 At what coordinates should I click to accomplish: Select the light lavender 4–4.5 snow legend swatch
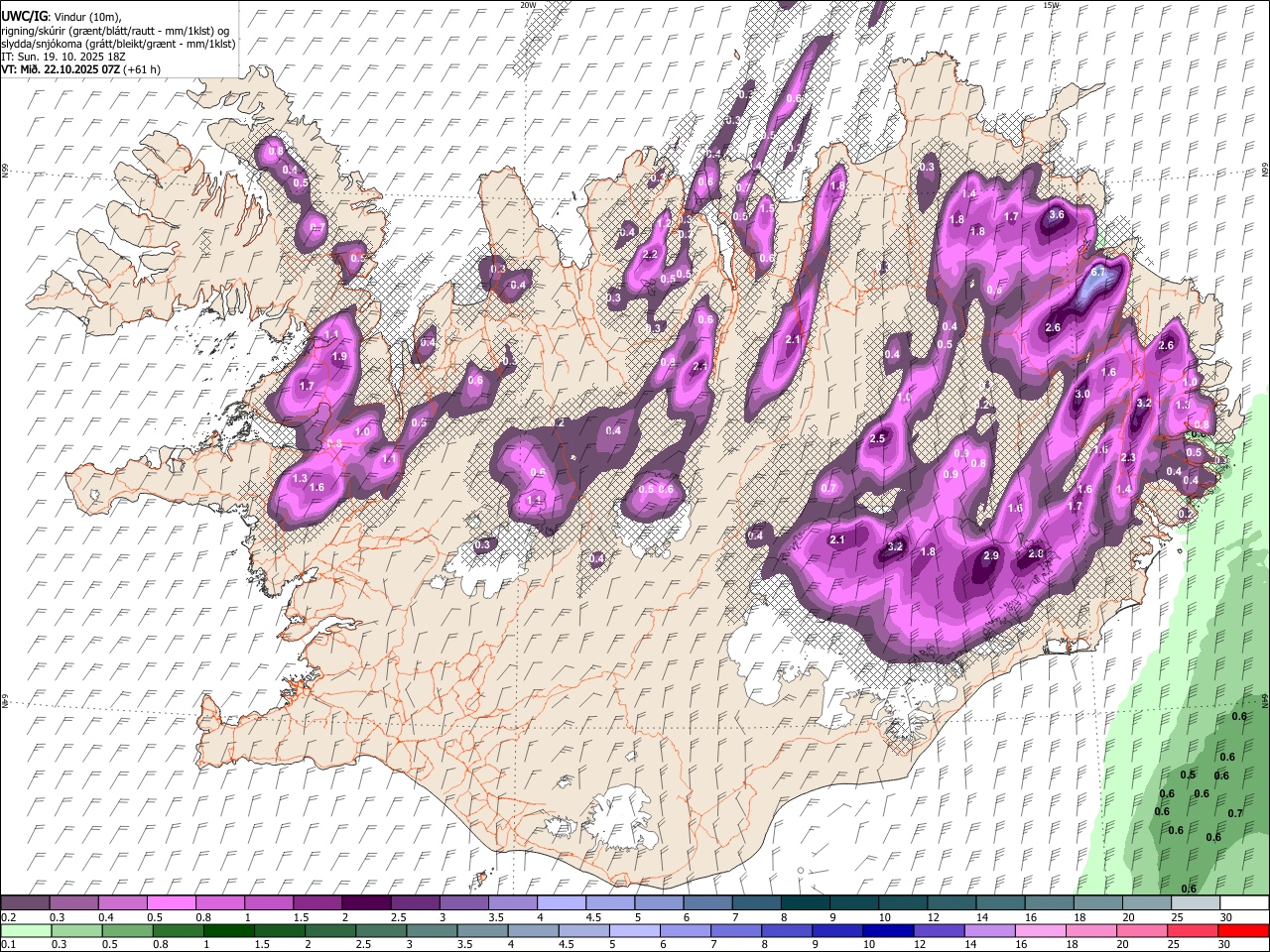(562, 903)
